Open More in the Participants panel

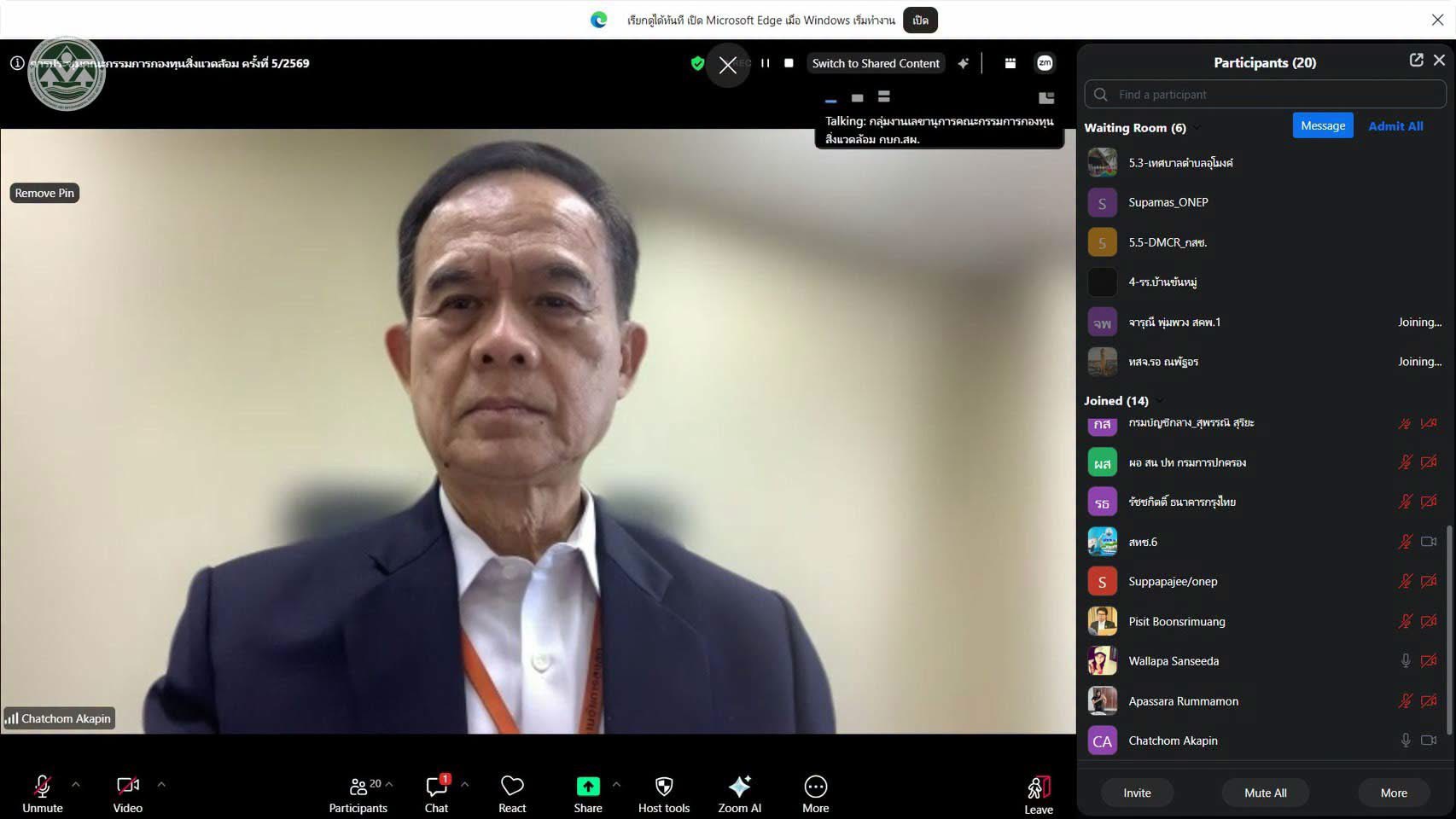(1394, 793)
